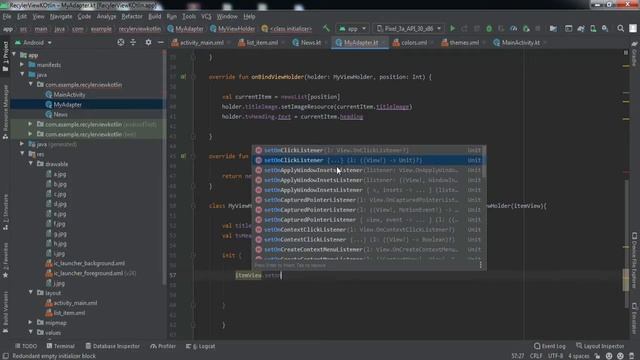Choose setOnCreateContextMenuListener suggestion
640x360 pixels.
coord(369,249)
